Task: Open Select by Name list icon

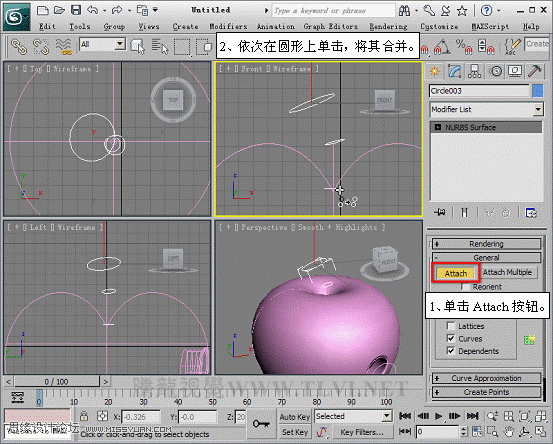Action: [x=160, y=47]
